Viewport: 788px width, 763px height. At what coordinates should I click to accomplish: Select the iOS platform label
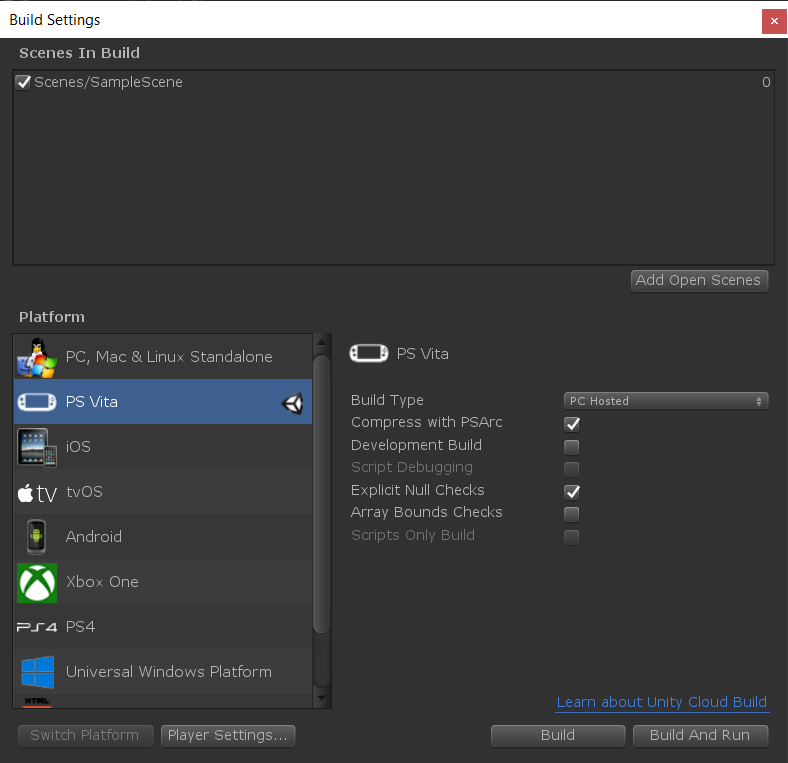(78, 447)
